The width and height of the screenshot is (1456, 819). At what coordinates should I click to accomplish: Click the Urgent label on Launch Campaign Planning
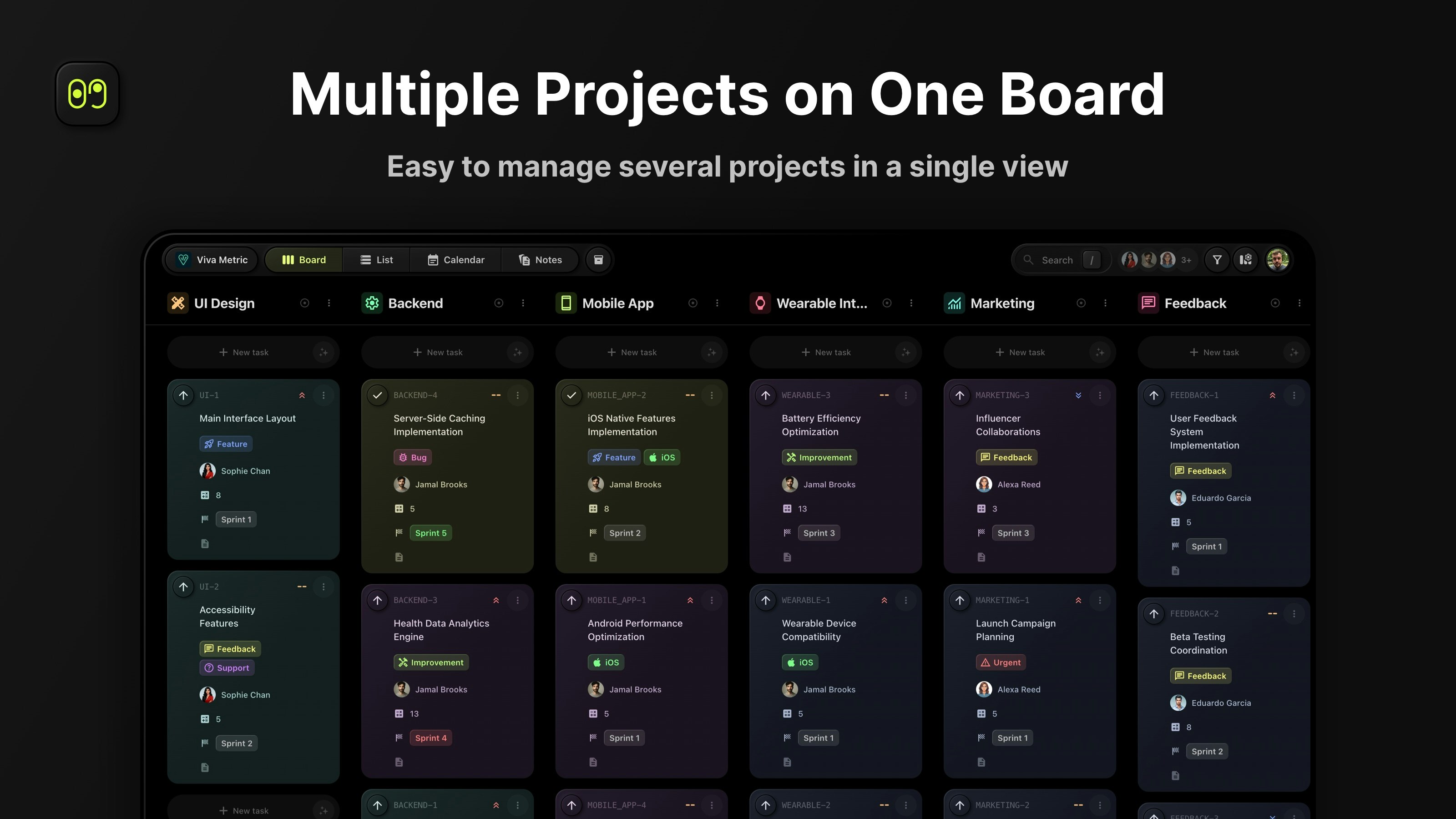1001,662
